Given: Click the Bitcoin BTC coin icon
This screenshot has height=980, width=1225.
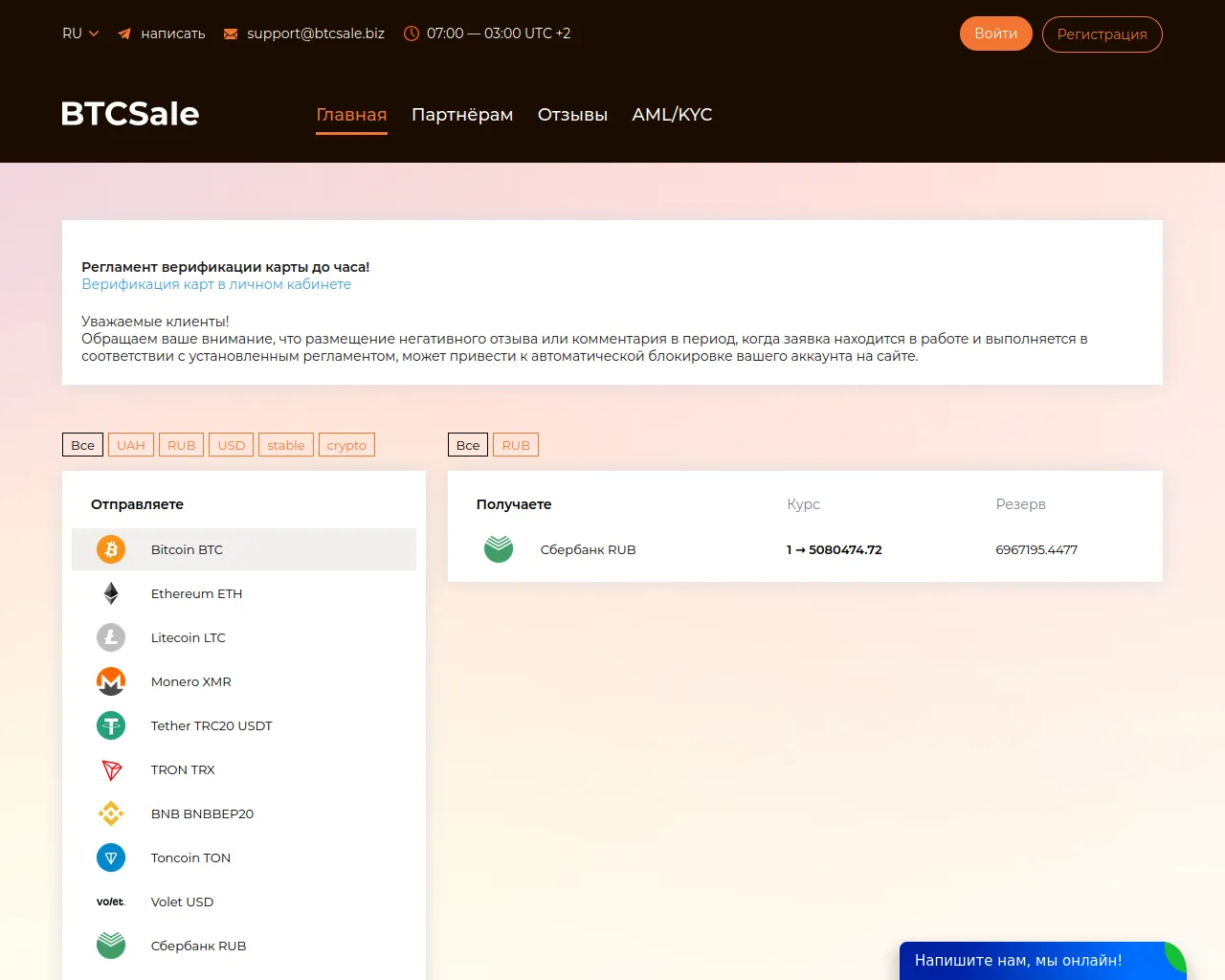Looking at the screenshot, I should 111,549.
